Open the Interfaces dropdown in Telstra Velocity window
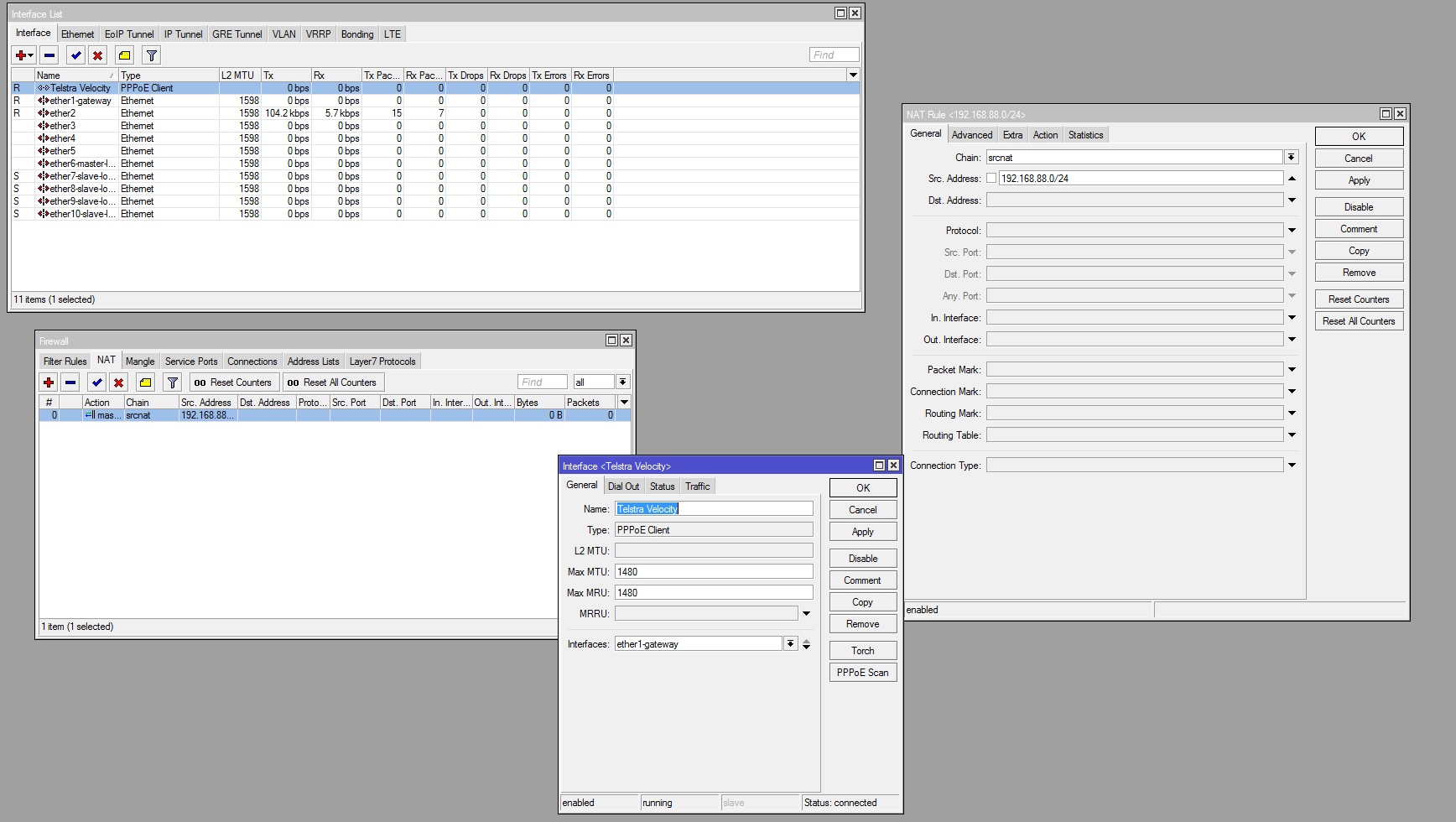Screen dimensions: 1456x822 tap(790, 644)
